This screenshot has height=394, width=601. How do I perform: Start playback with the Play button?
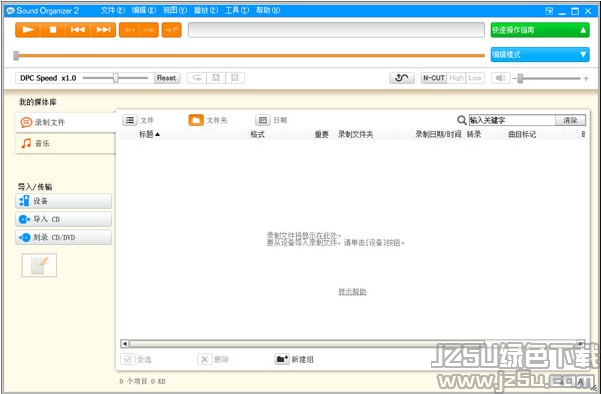click(x=28, y=30)
